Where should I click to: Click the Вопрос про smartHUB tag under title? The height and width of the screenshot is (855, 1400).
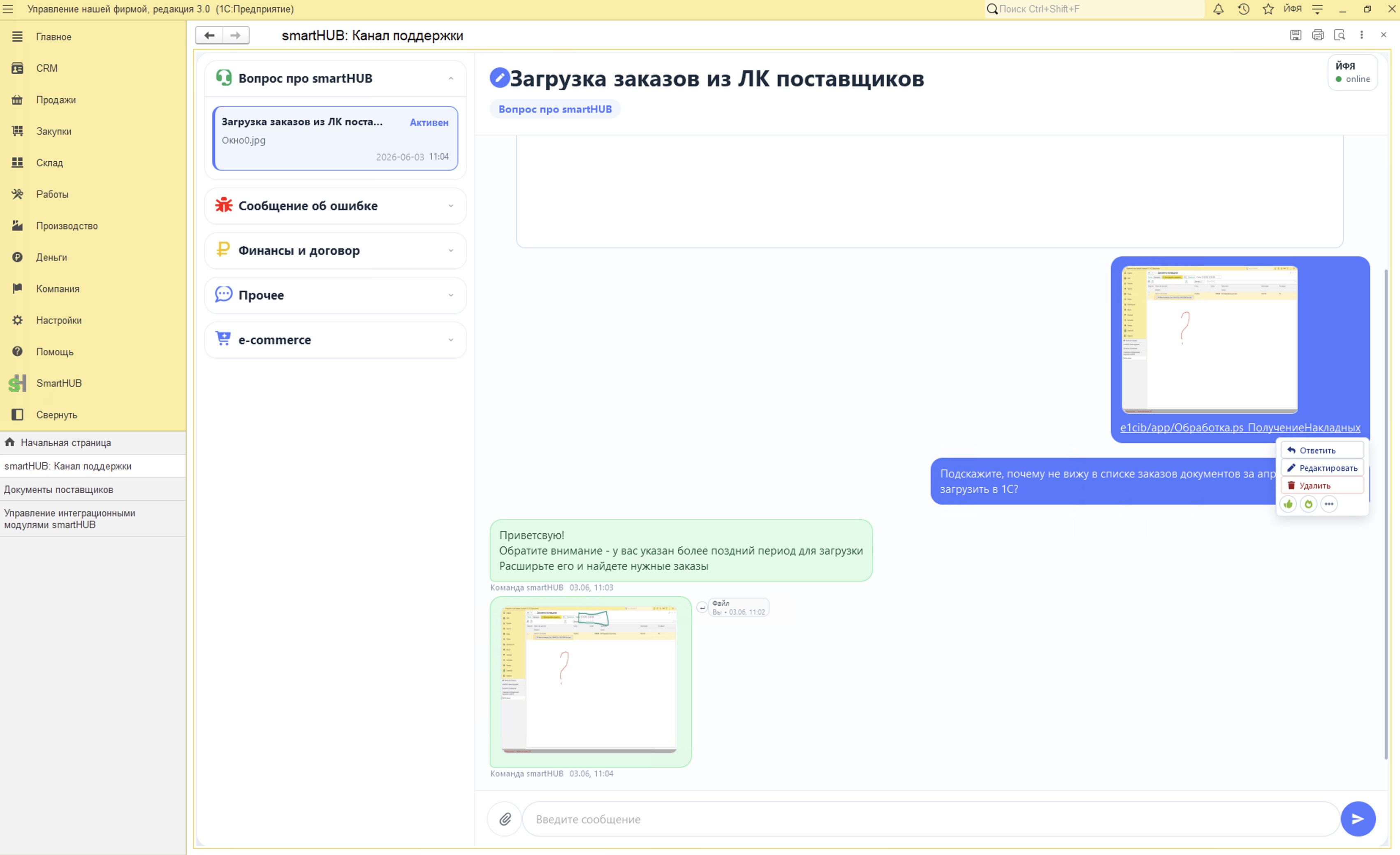click(x=555, y=109)
